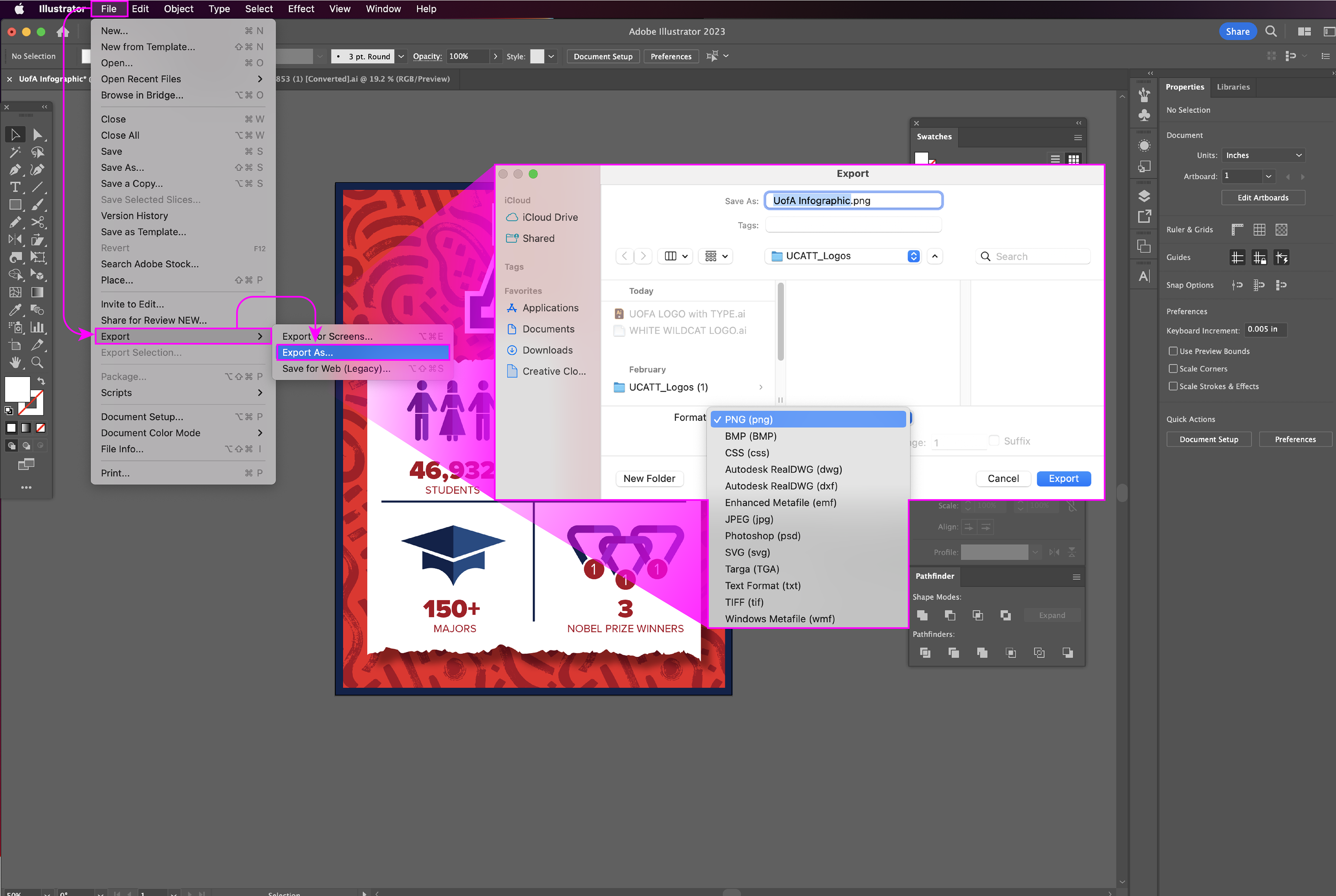Screen dimensions: 1336x896
Task: Select the Type tool in toolbar
Action: click(x=15, y=187)
